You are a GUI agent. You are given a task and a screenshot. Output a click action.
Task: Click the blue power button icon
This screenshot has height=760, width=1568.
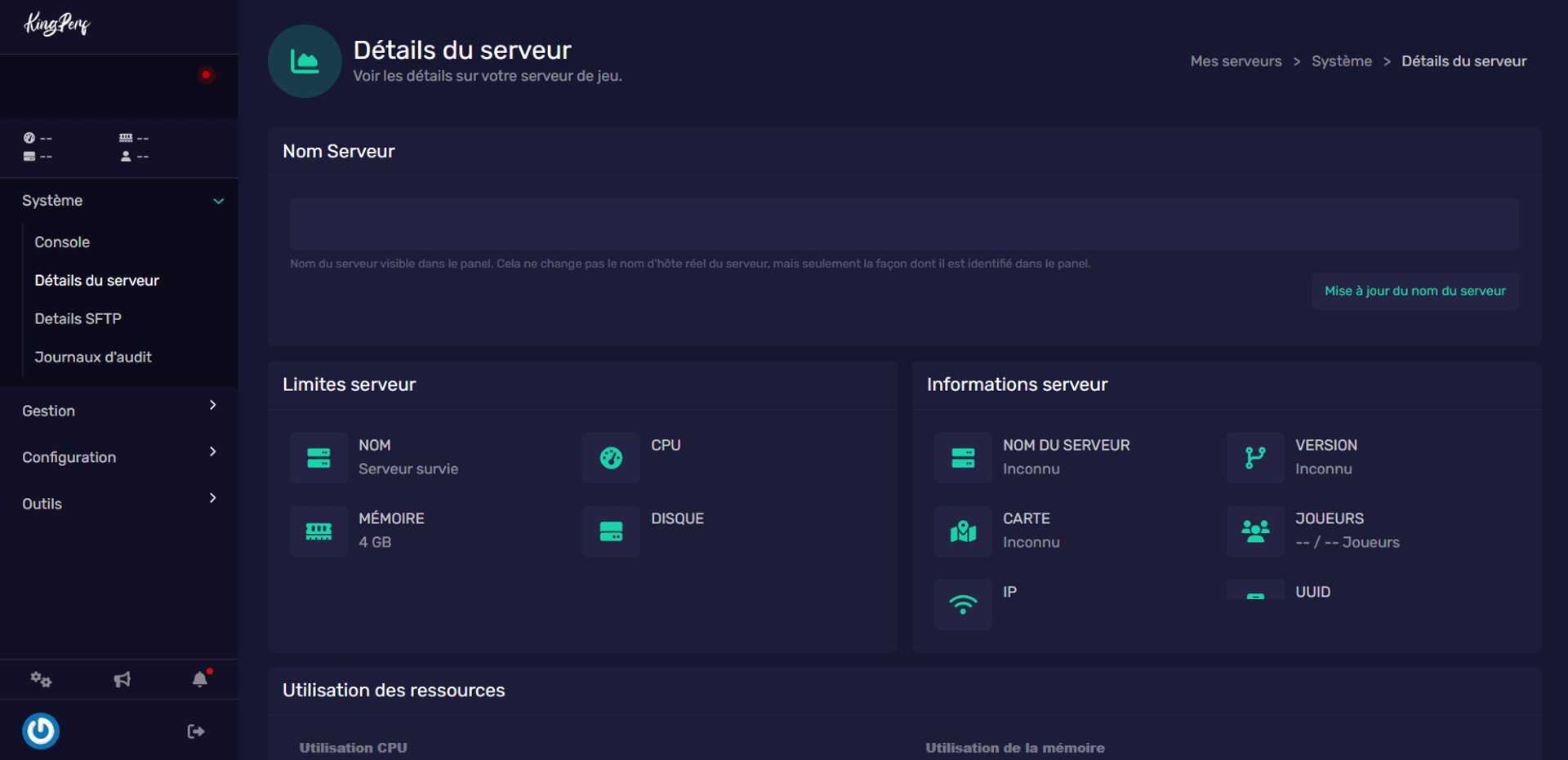click(40, 731)
